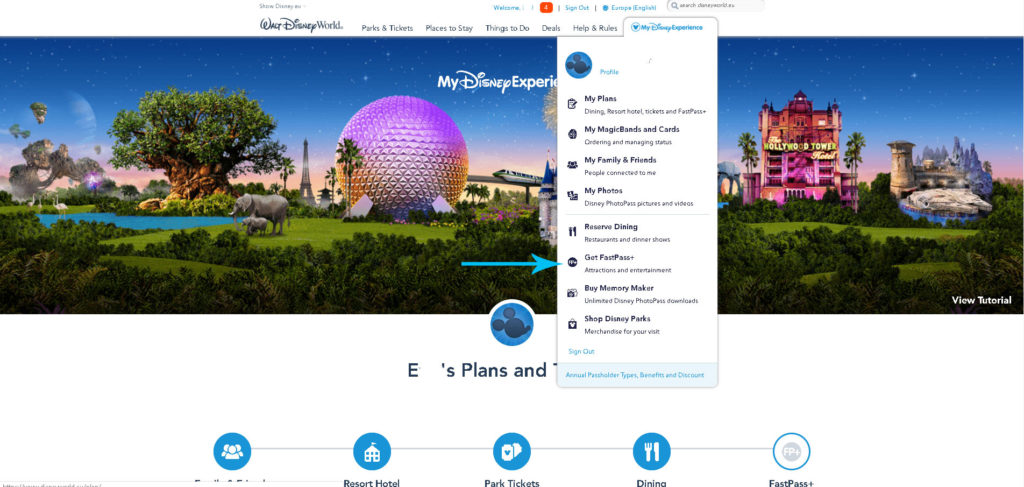The height and width of the screenshot is (487, 1024).
Task: Click the orange notification count badge
Action: (546, 8)
